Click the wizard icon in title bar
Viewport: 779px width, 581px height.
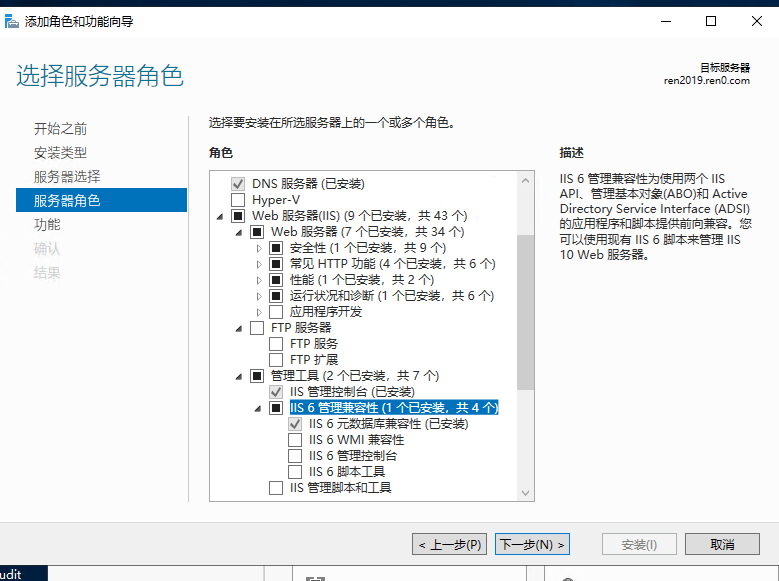13,21
